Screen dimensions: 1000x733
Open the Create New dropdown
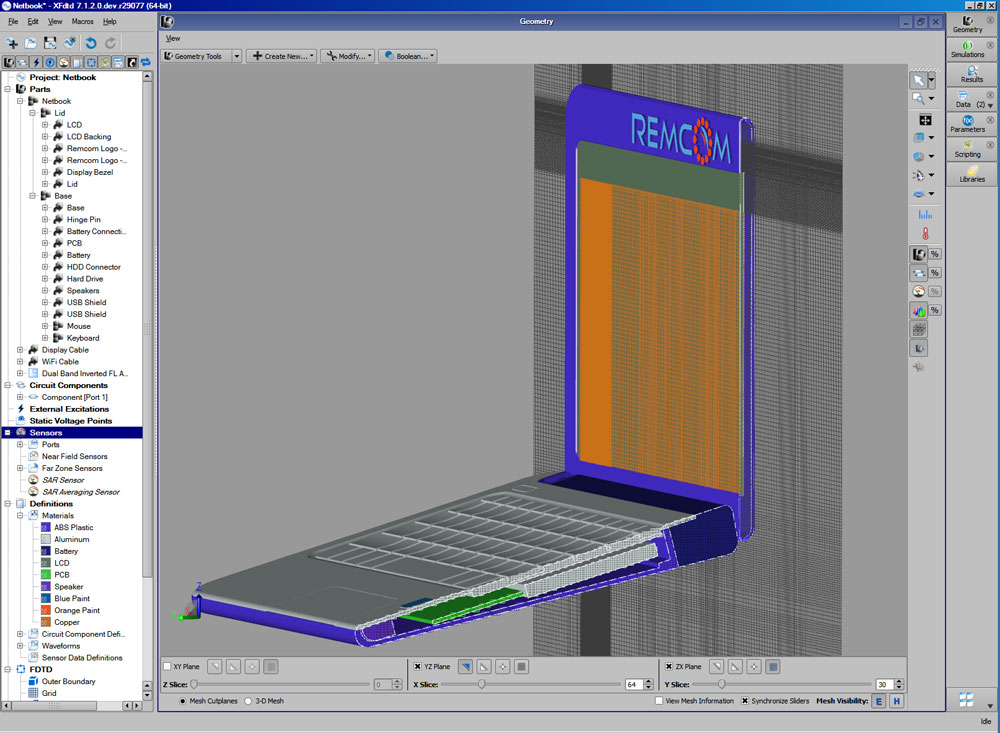pyautogui.click(x=281, y=56)
